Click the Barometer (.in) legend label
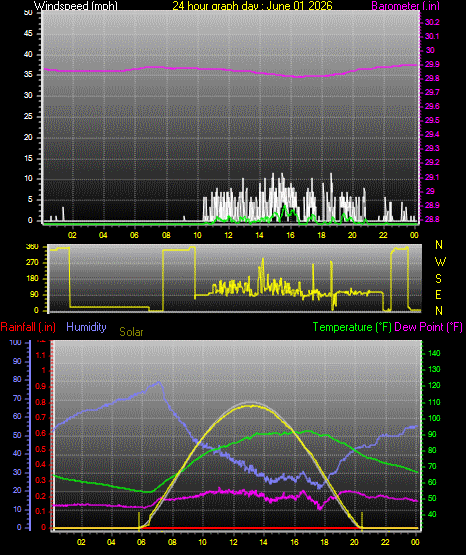This screenshot has width=466, height=555. (x=405, y=6)
